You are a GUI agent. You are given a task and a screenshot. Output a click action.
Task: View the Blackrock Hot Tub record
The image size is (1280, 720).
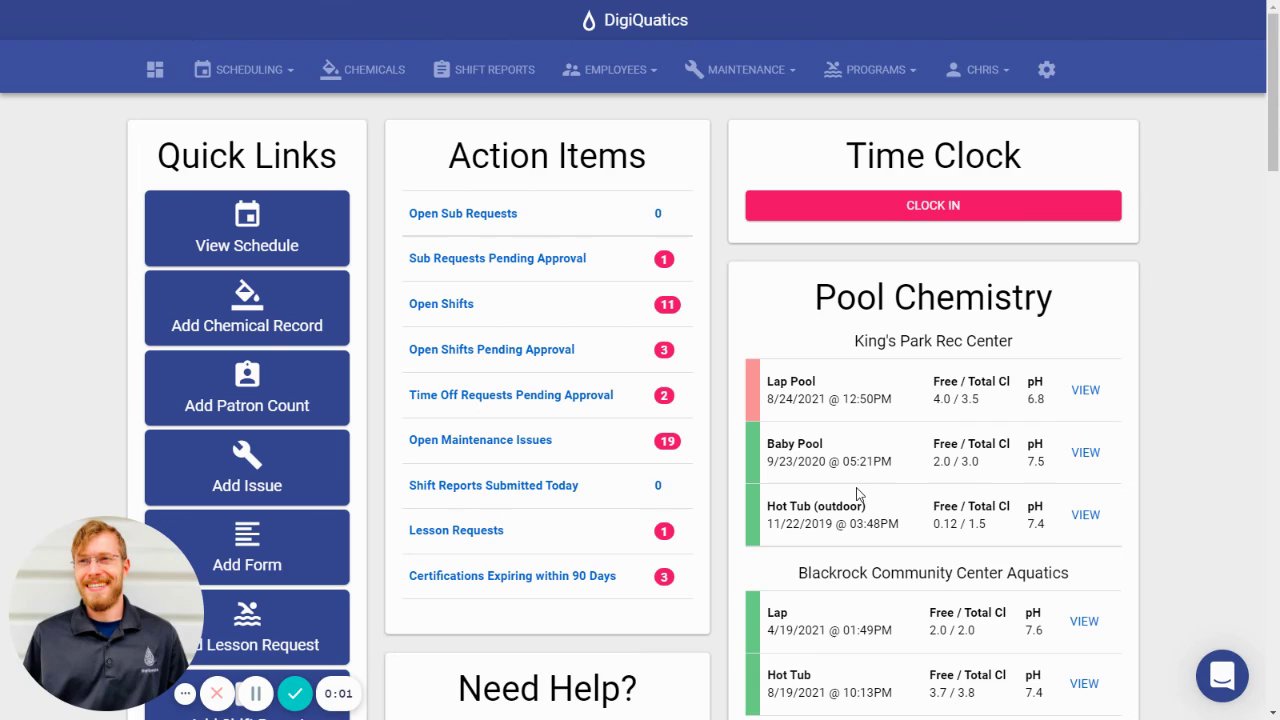click(x=1084, y=683)
